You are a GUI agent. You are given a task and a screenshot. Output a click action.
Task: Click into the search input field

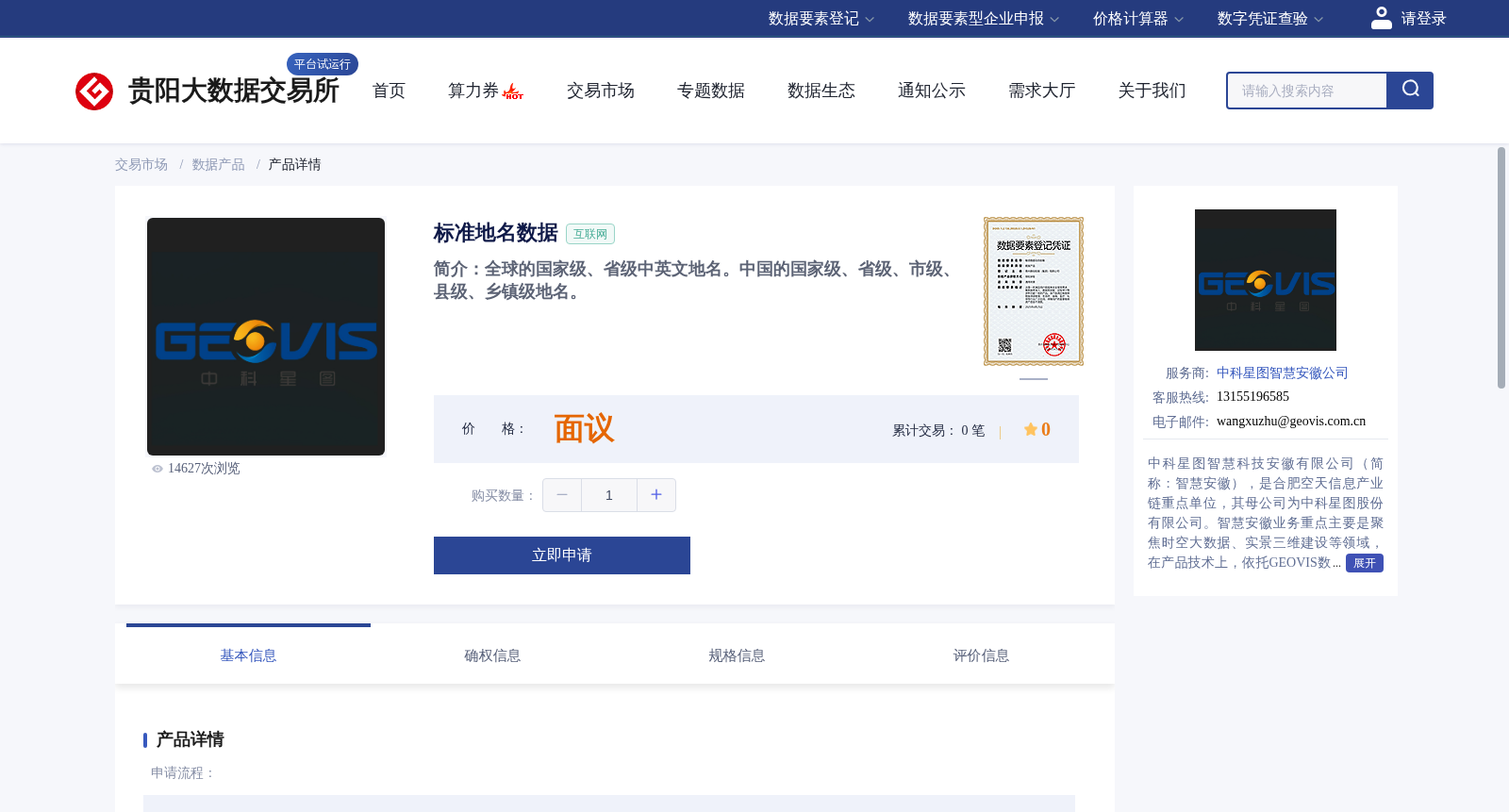pos(1307,91)
